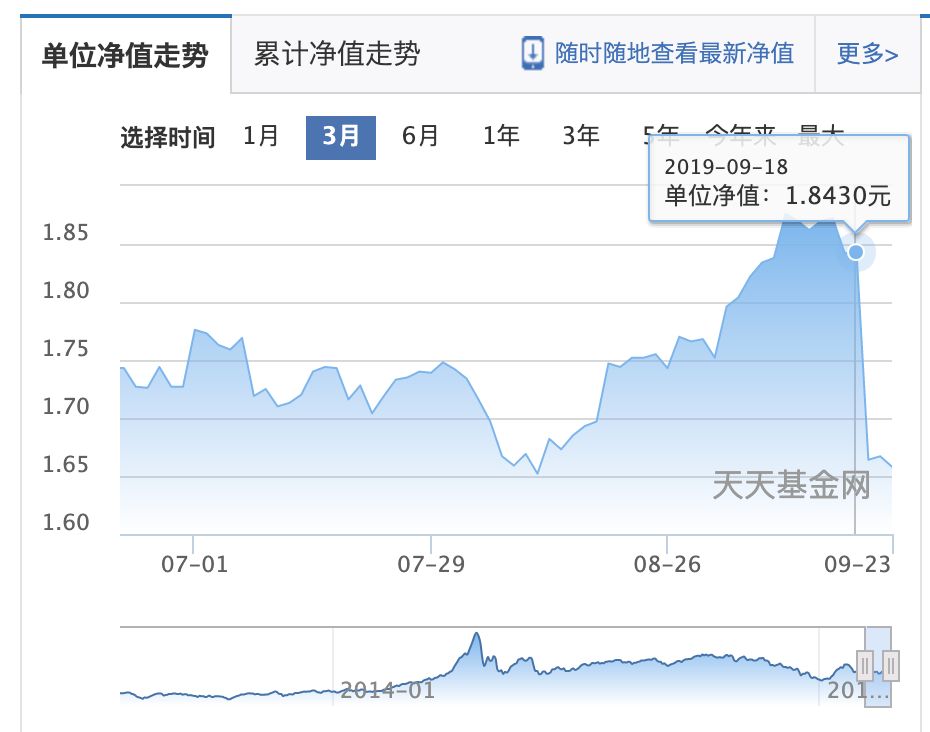
Task: Click the 07-29 x-axis date marker
Action: pyautogui.click(x=431, y=564)
